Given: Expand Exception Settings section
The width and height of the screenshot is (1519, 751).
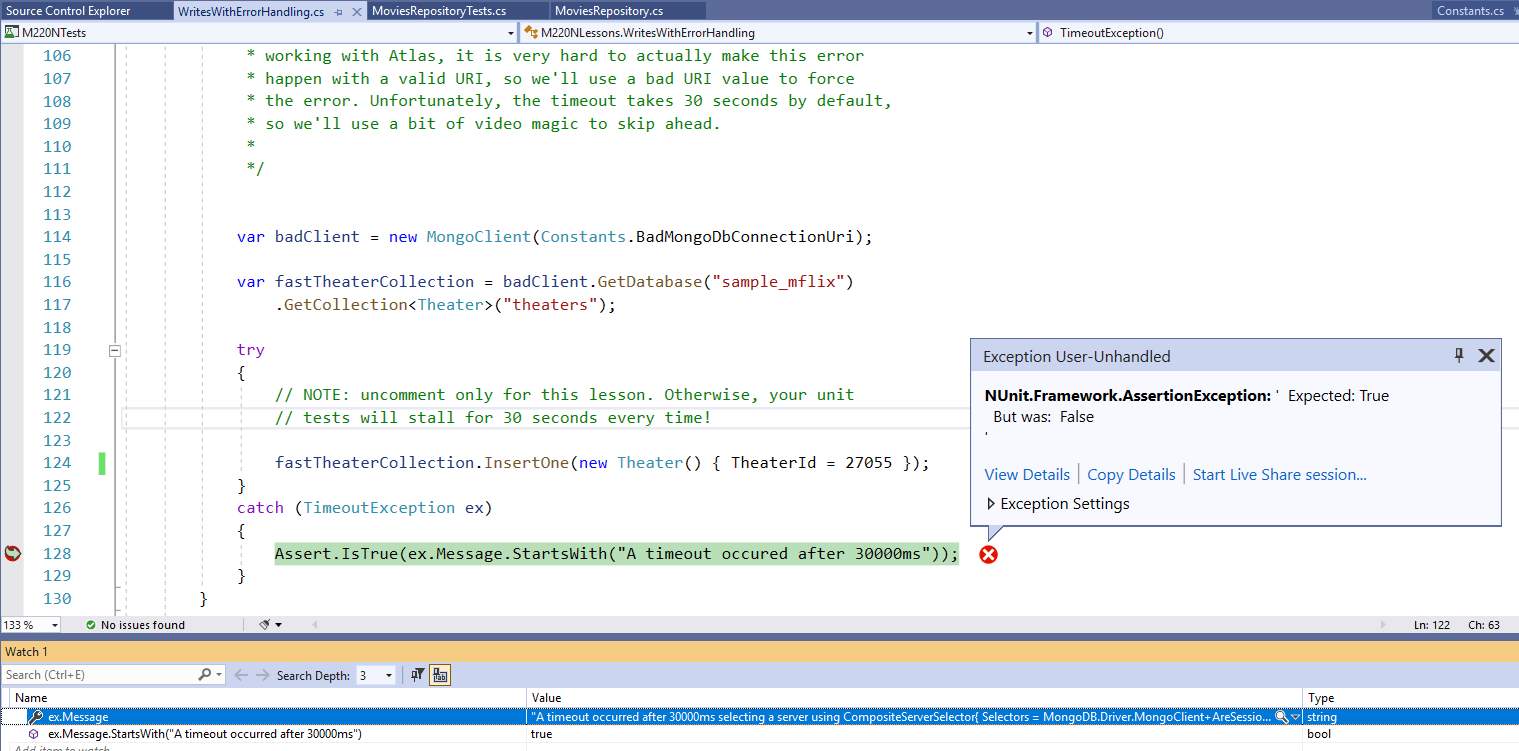Looking at the screenshot, I should pos(992,504).
